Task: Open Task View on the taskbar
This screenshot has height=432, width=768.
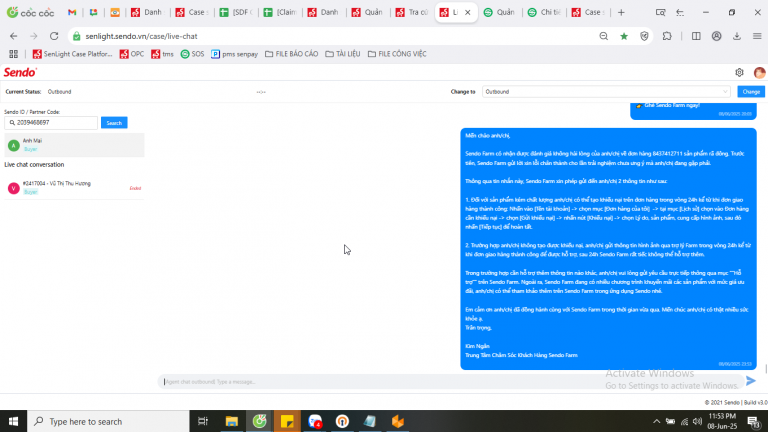Action: pyautogui.click(x=202, y=421)
